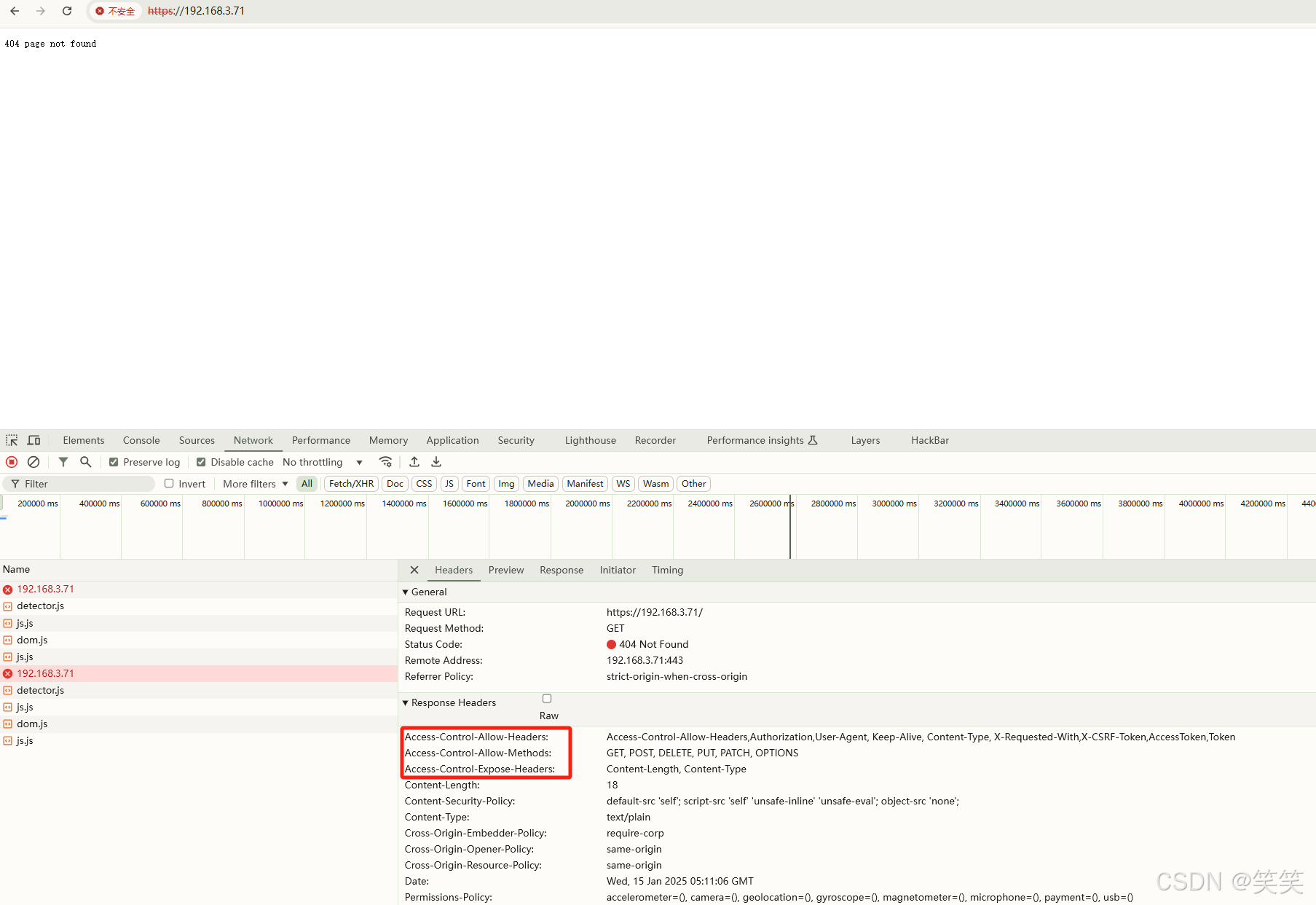Select the Headers detail tab
The image size is (1316, 905).
[x=454, y=570]
